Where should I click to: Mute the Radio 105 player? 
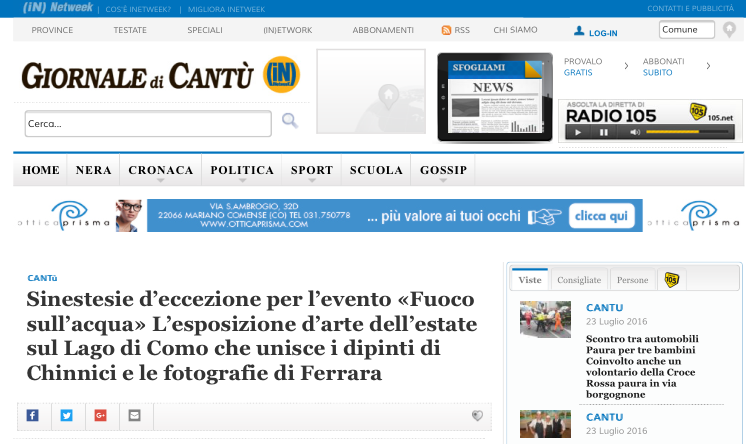click(634, 132)
